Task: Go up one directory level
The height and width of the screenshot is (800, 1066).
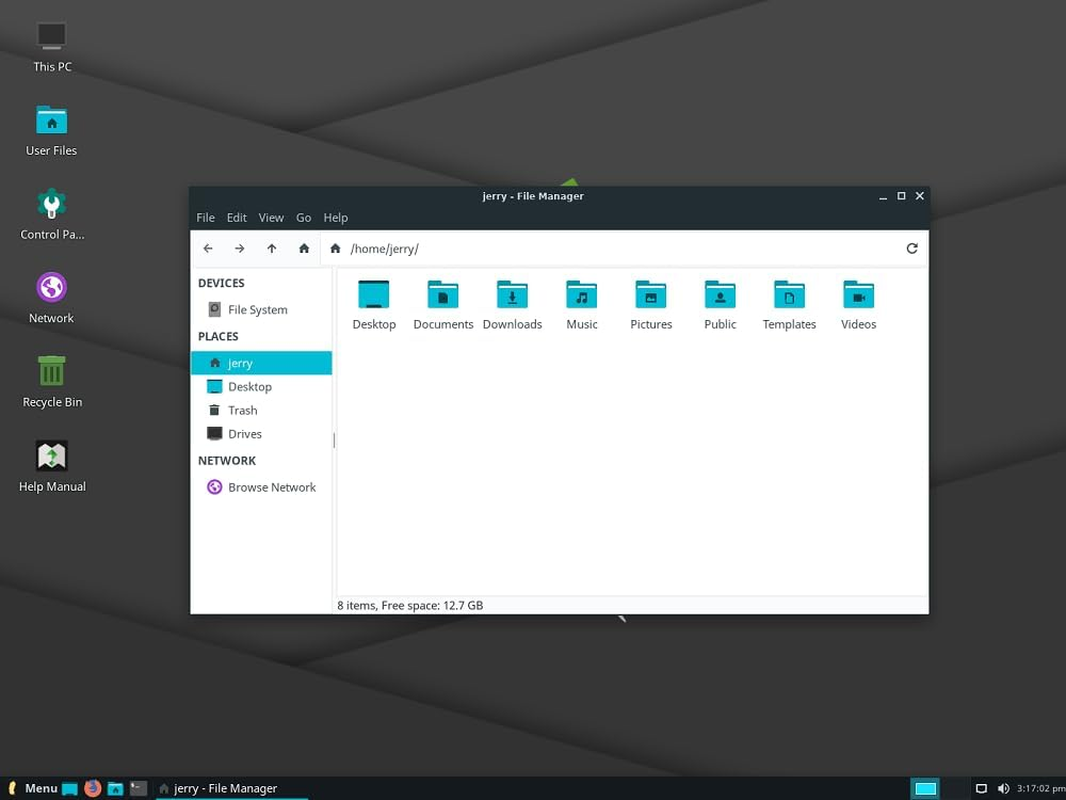Action: coord(271,248)
